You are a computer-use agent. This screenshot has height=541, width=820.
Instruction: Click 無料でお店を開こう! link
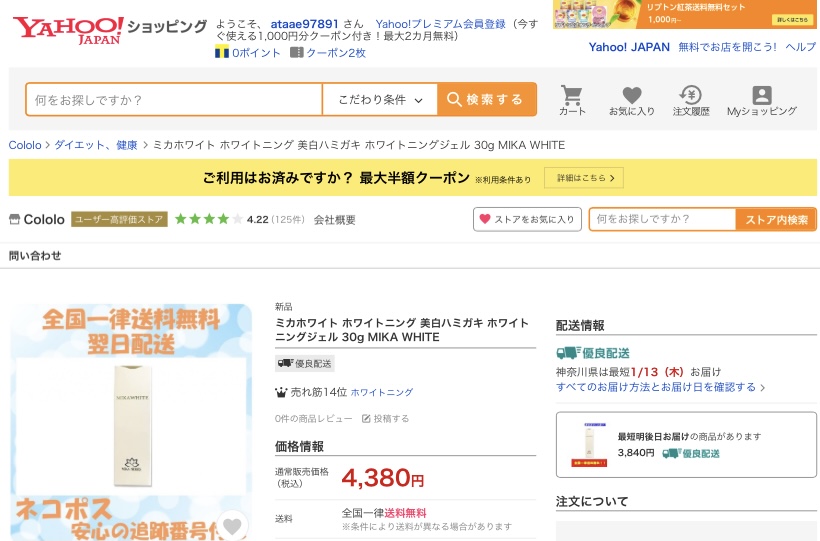727,47
